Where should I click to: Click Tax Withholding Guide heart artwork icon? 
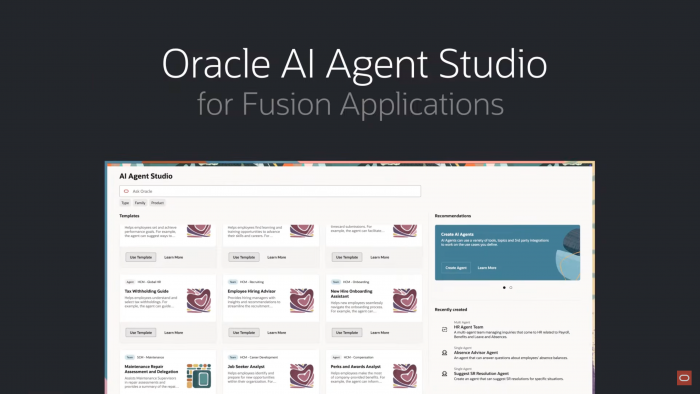199,300
